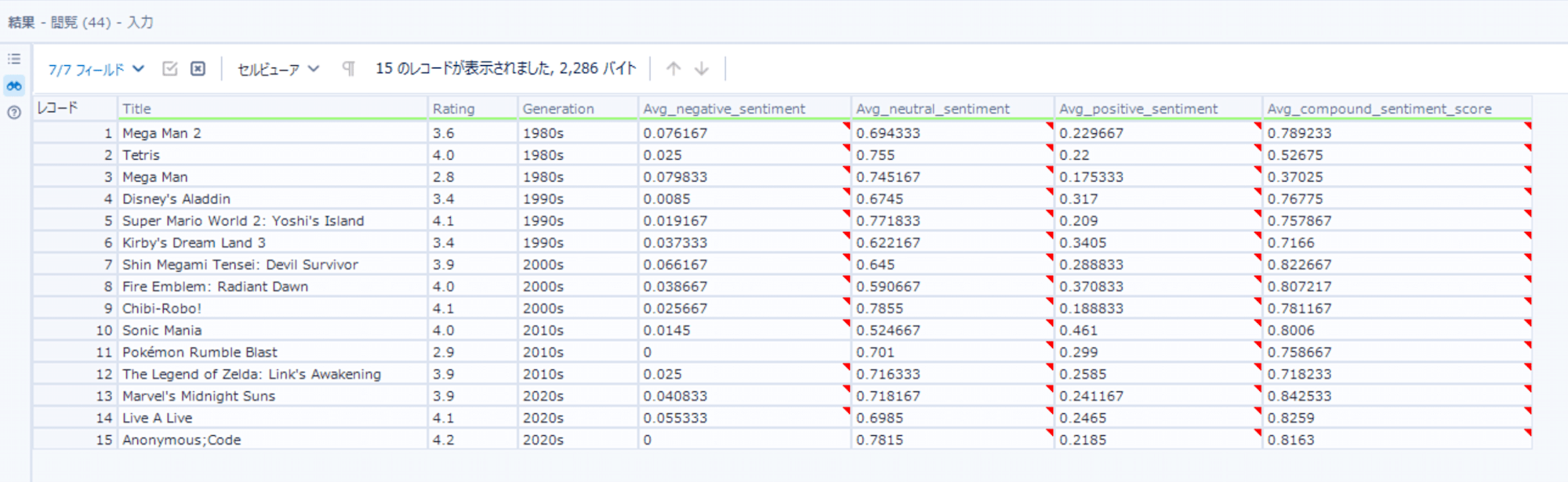The width and height of the screenshot is (1568, 482).
Task: Select neutral sentiment value 0.590667
Action: (953, 287)
